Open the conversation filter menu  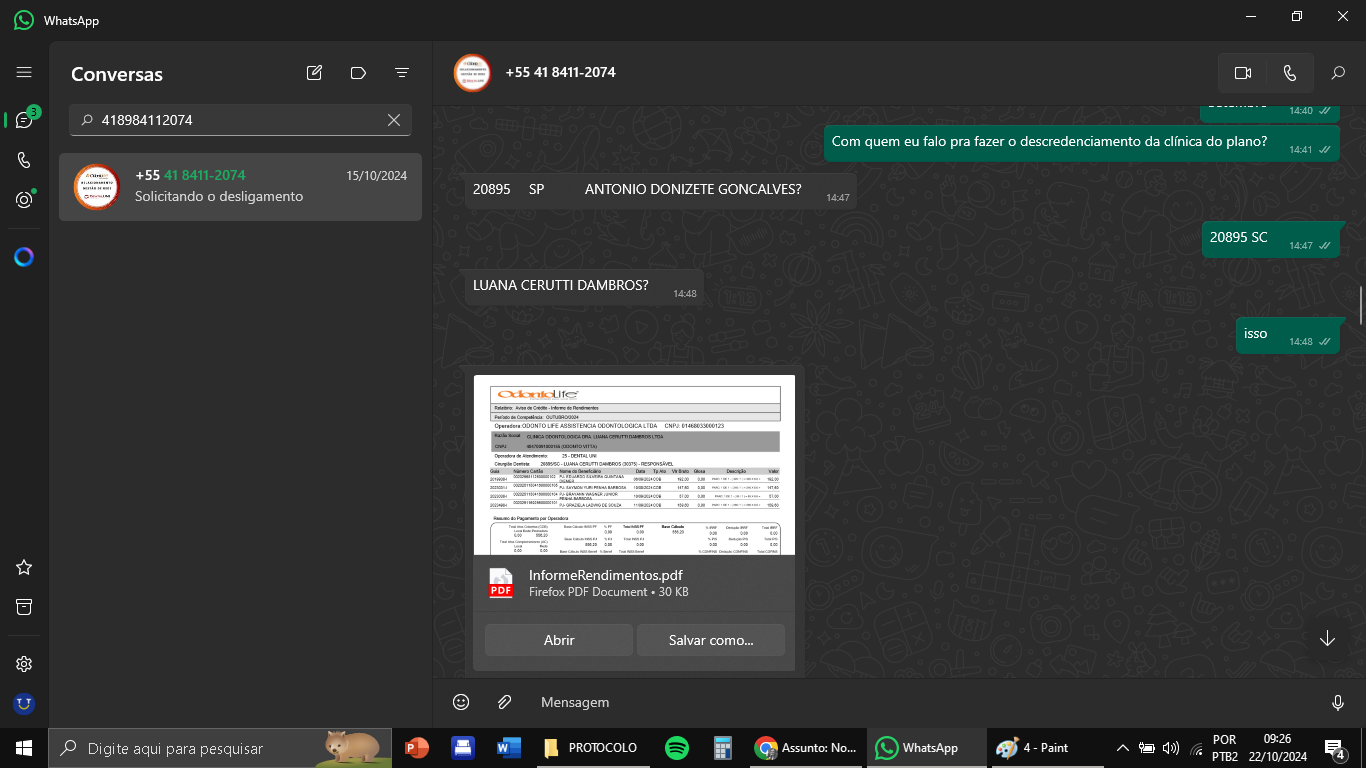tap(402, 73)
